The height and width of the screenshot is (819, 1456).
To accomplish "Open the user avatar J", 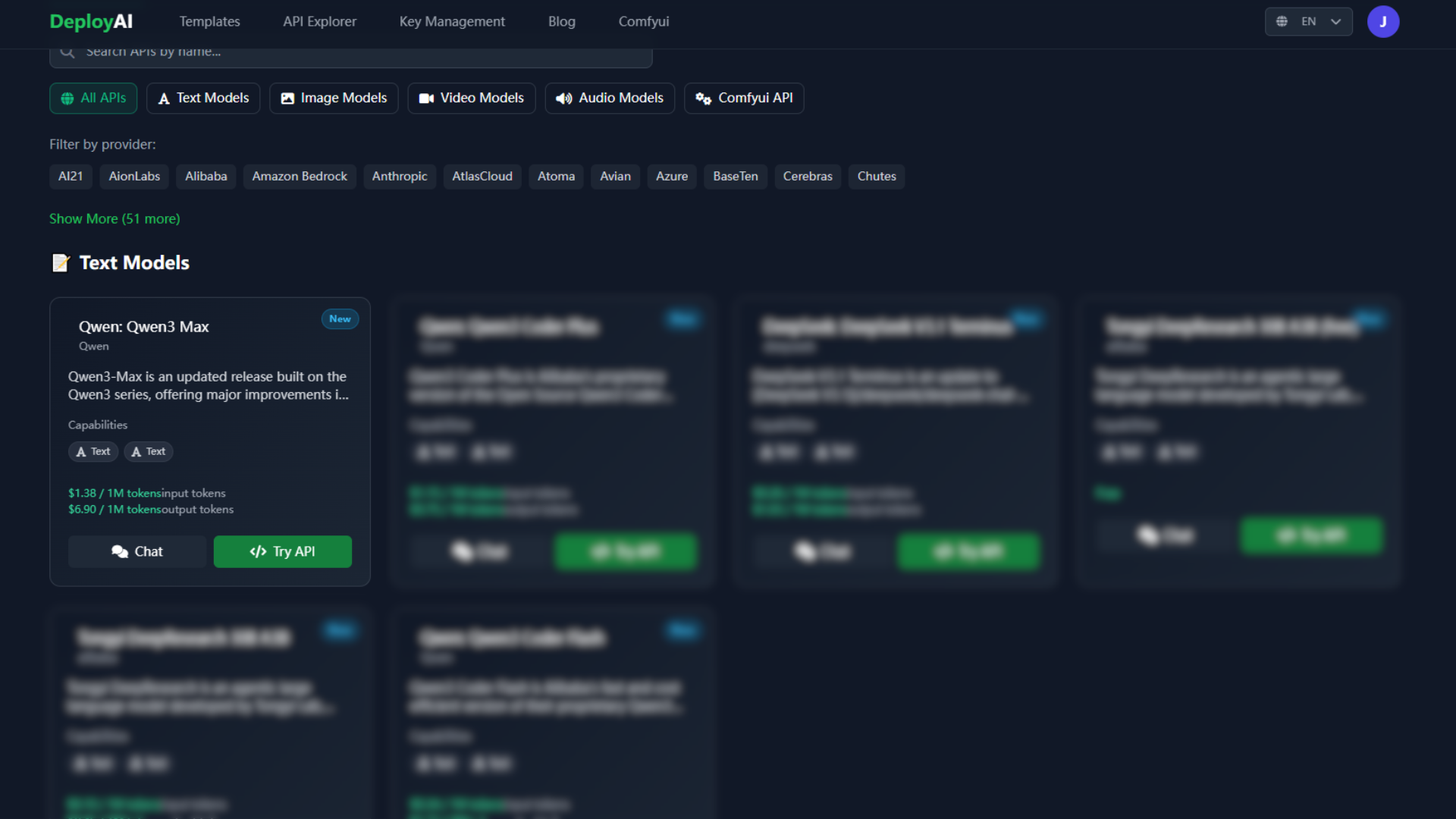I will (1382, 21).
